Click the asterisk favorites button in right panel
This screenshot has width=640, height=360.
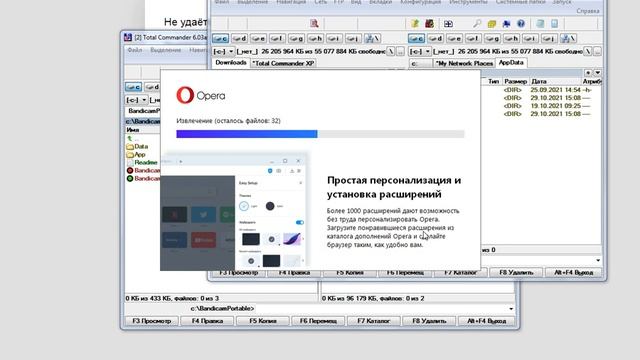tap(588, 72)
